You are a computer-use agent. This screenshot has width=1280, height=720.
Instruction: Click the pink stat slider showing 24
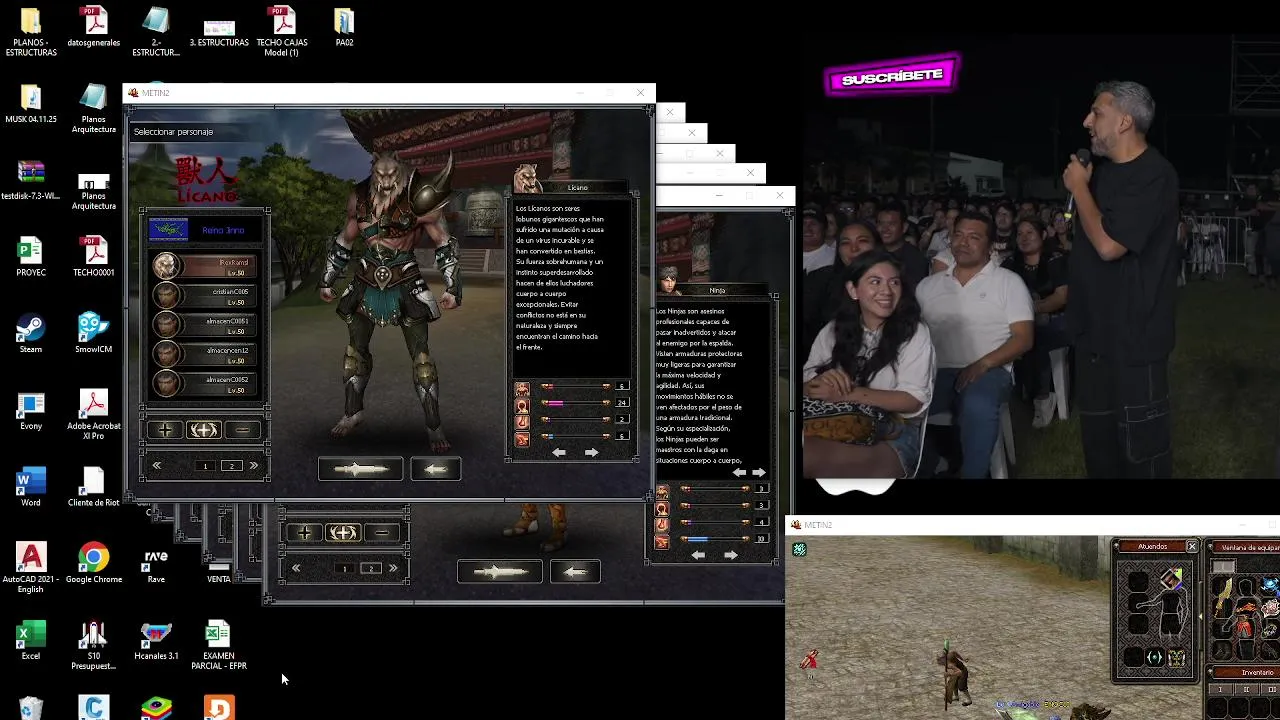(576, 403)
